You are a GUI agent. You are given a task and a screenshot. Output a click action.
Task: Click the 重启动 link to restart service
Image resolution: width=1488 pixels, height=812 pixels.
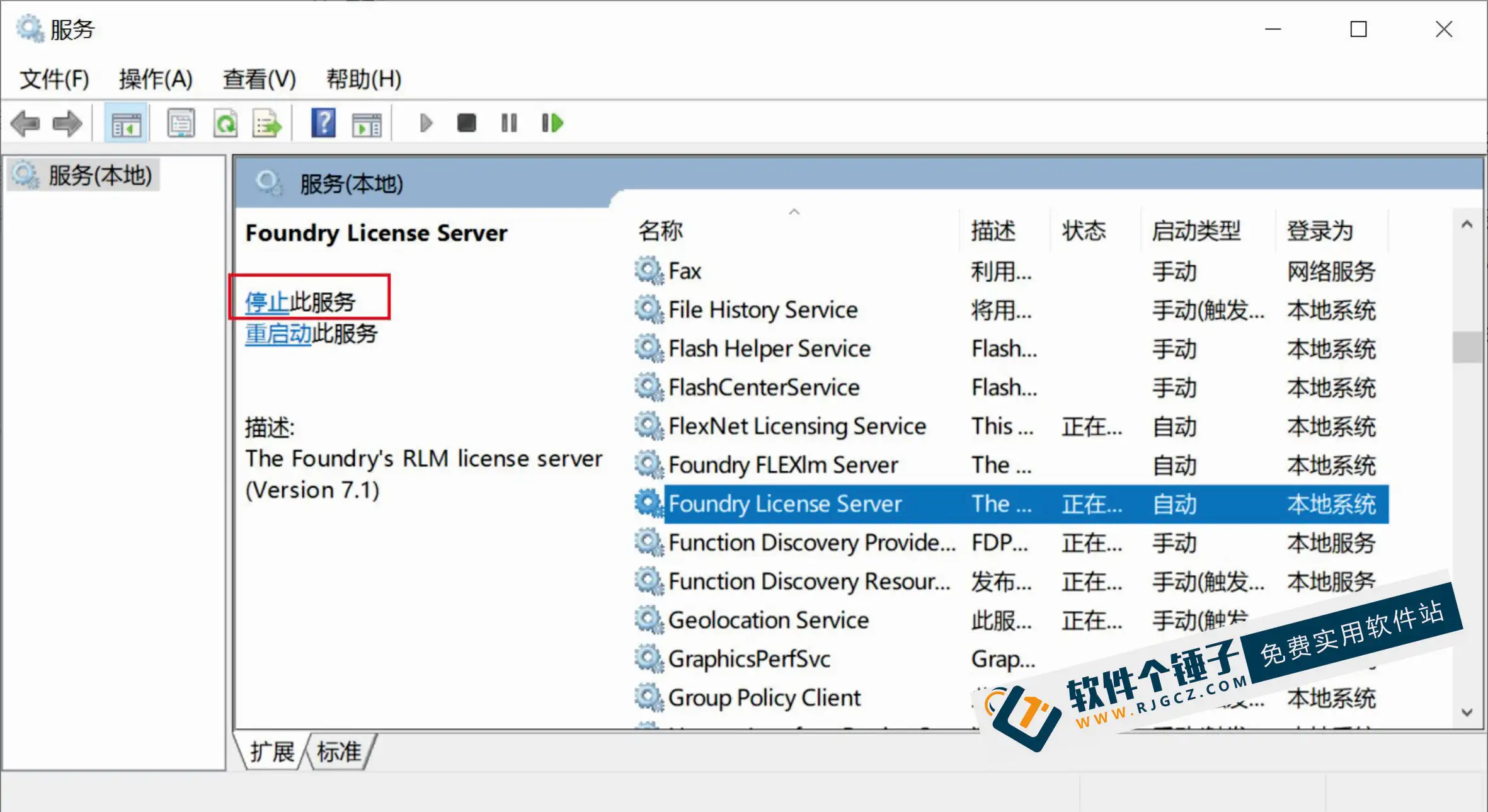[x=278, y=333]
